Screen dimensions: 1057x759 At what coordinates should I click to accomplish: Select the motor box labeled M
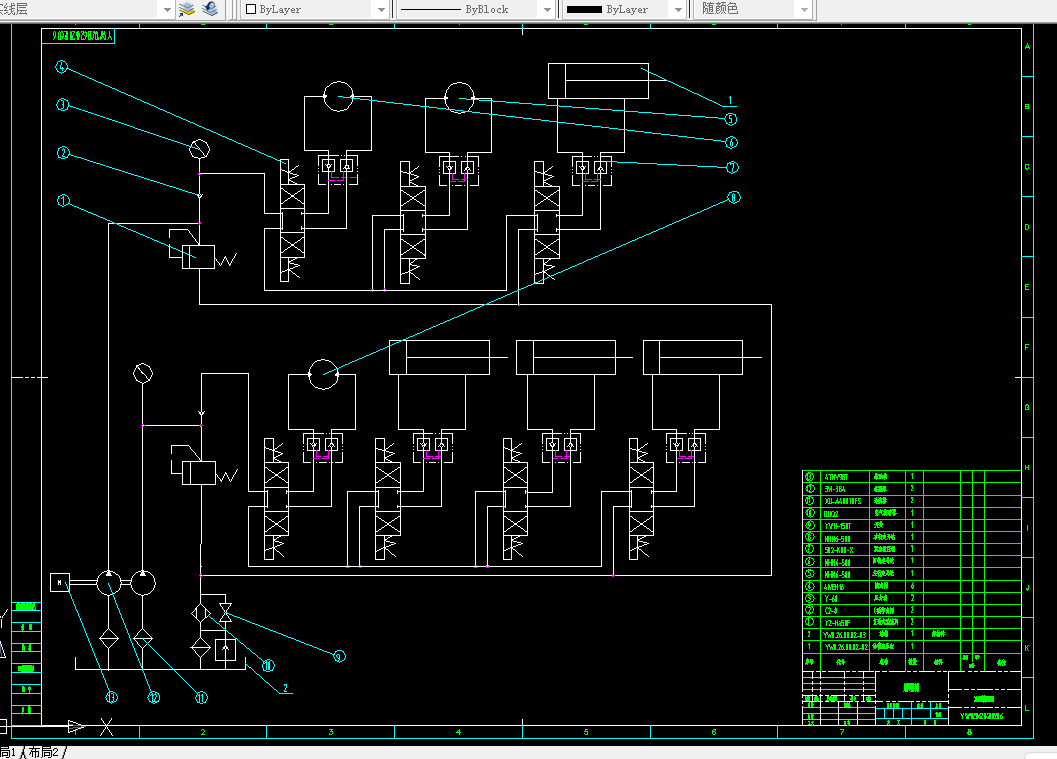tap(60, 582)
